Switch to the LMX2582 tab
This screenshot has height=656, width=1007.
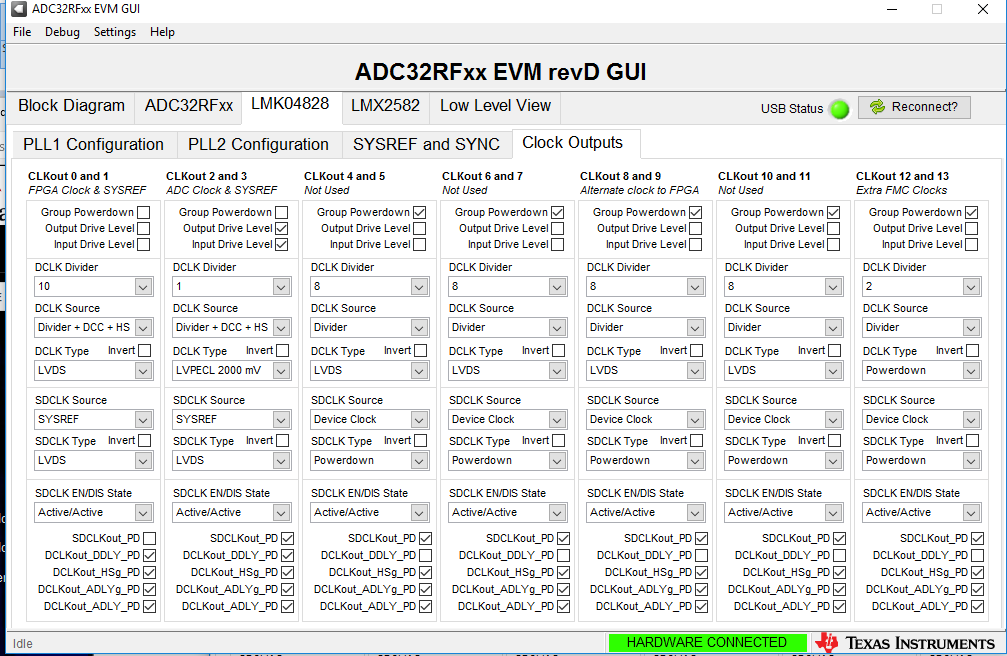pos(385,106)
